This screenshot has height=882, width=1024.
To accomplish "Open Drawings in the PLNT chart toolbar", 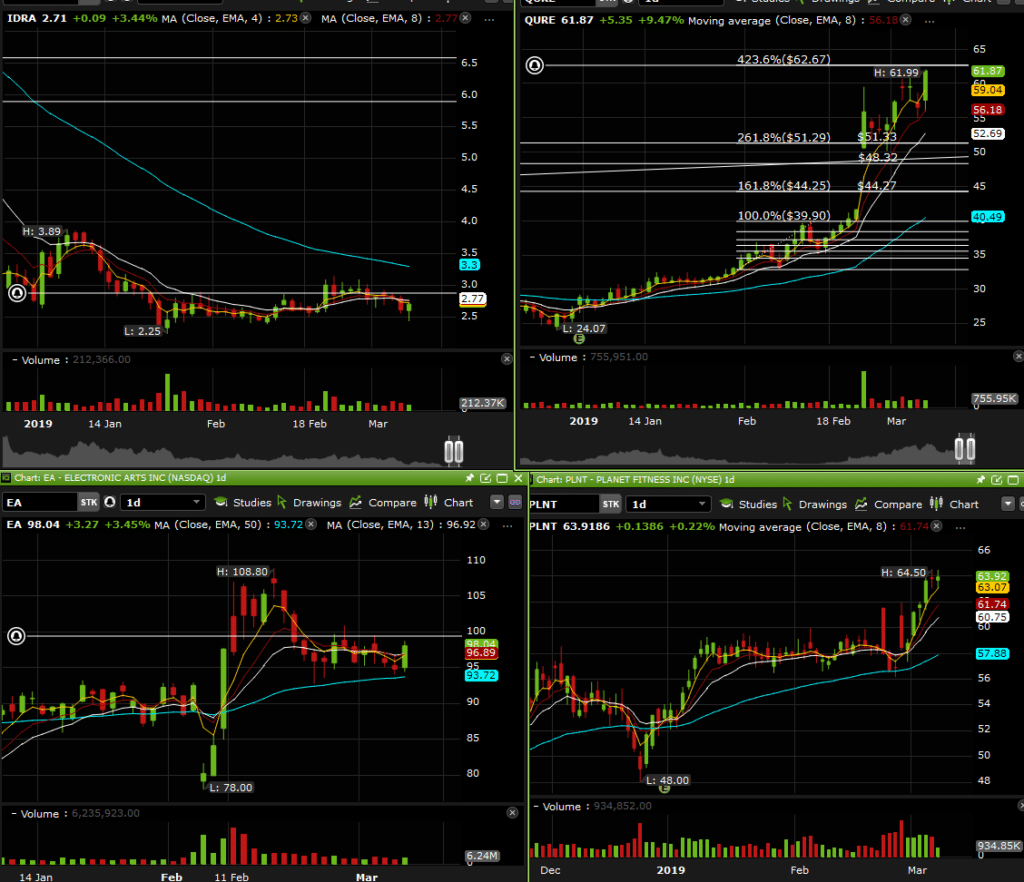I will point(815,504).
